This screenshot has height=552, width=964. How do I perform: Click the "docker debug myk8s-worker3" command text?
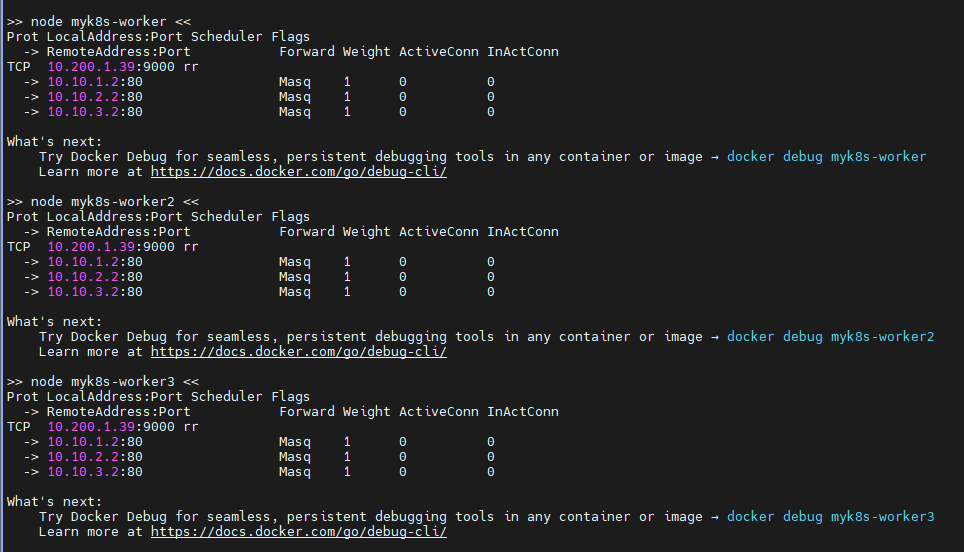point(830,517)
